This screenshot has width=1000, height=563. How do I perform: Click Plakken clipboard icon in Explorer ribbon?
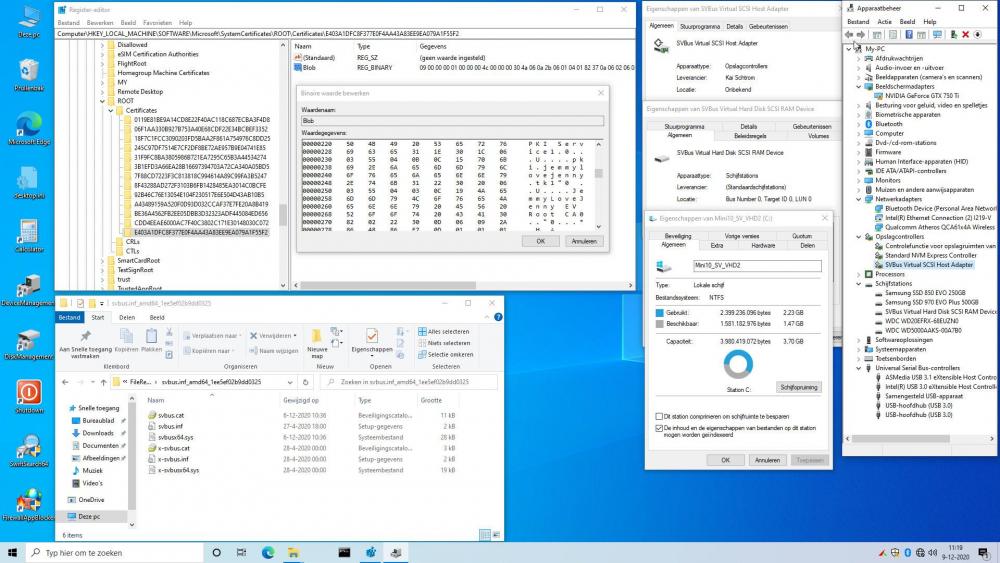[x=151, y=335]
